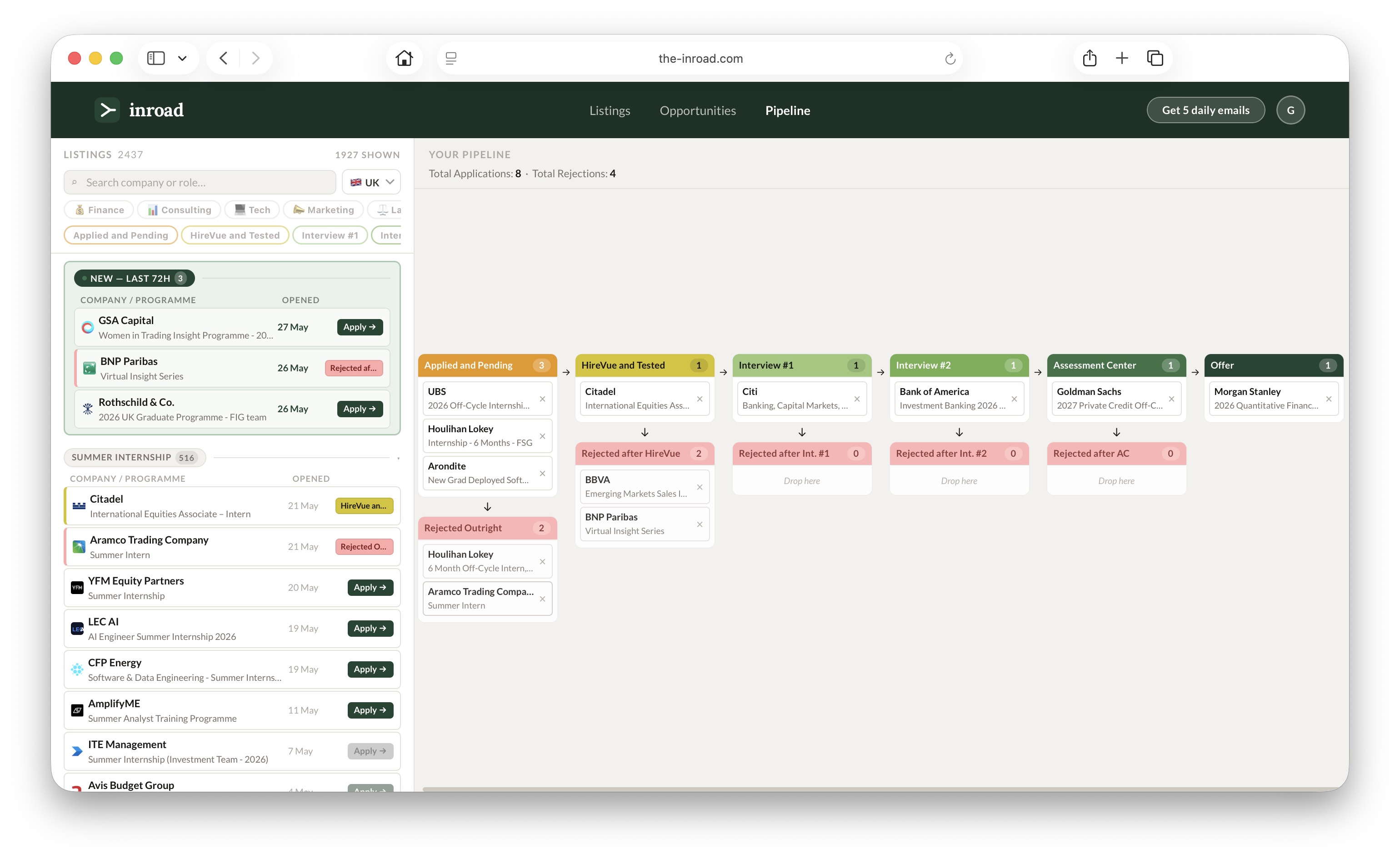Go back with the browser back arrow
Viewport: 1400px width, 859px height.
(x=223, y=58)
